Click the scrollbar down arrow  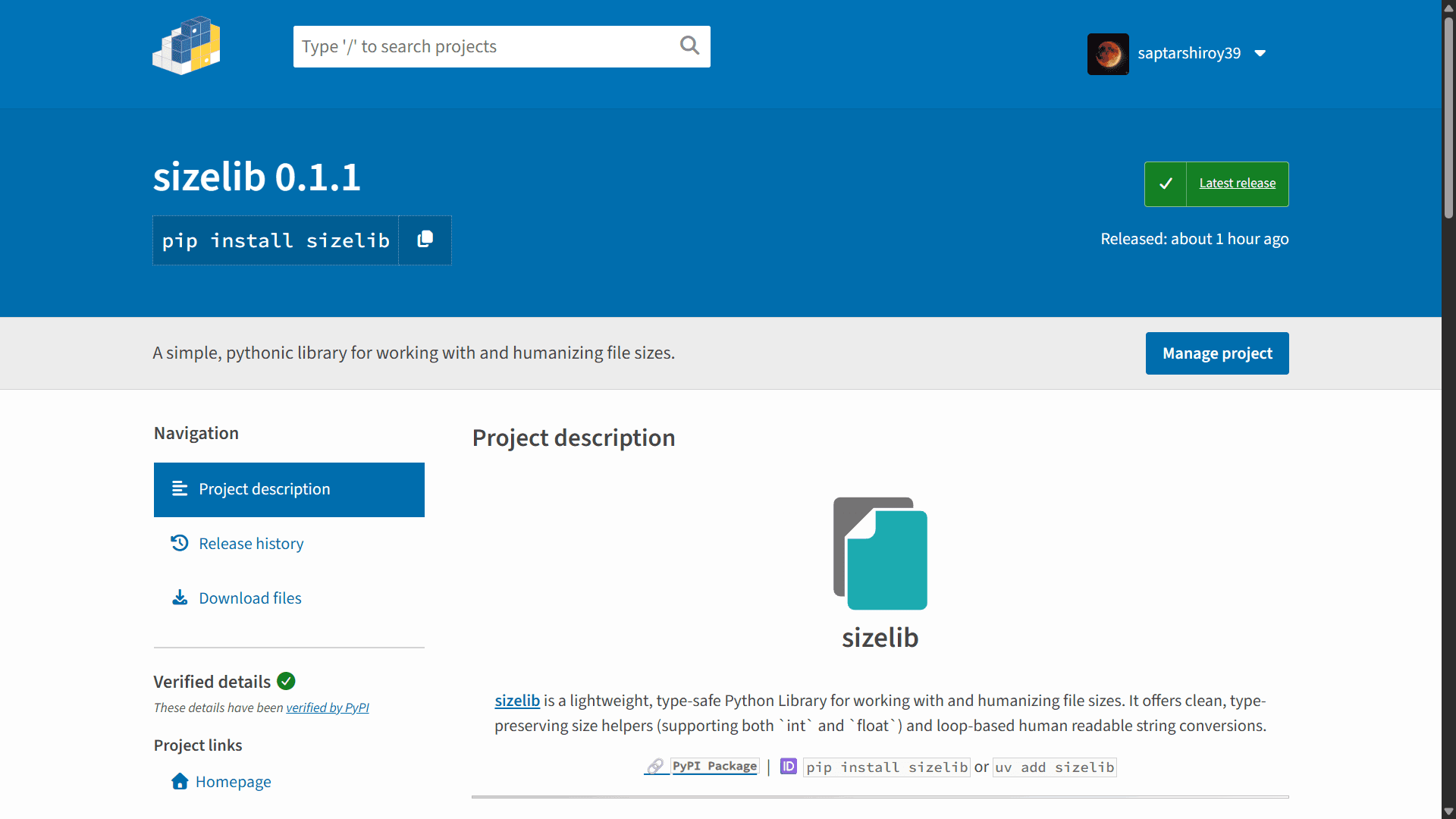click(x=1448, y=811)
